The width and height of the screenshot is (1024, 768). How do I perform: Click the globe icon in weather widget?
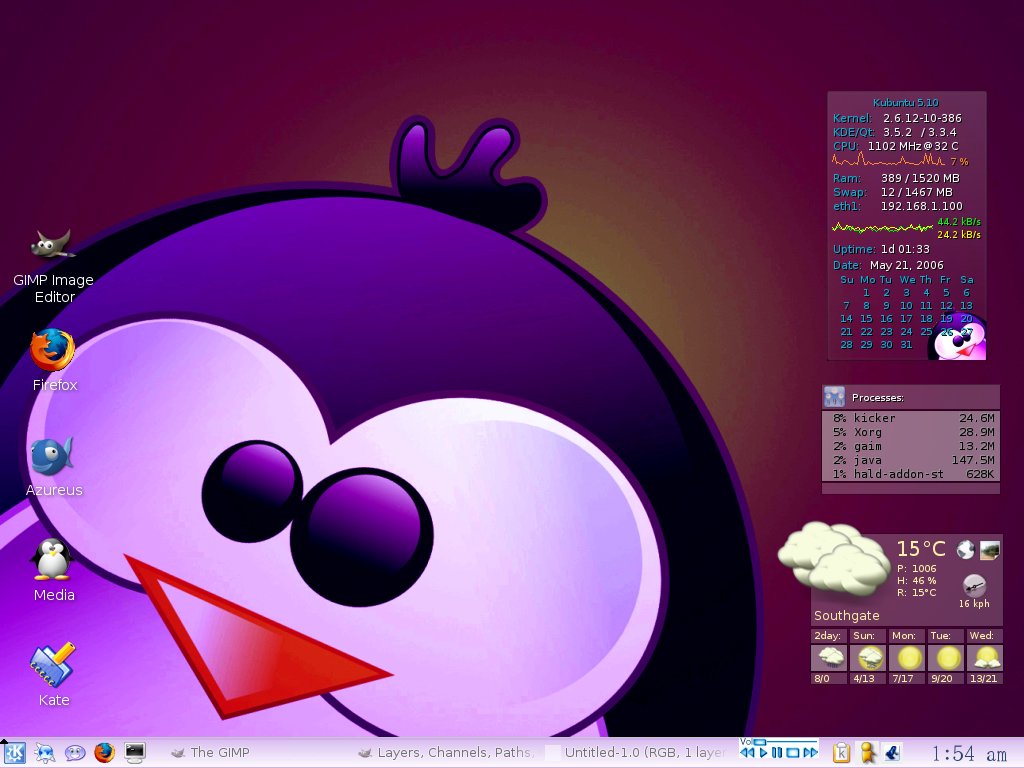(965, 550)
